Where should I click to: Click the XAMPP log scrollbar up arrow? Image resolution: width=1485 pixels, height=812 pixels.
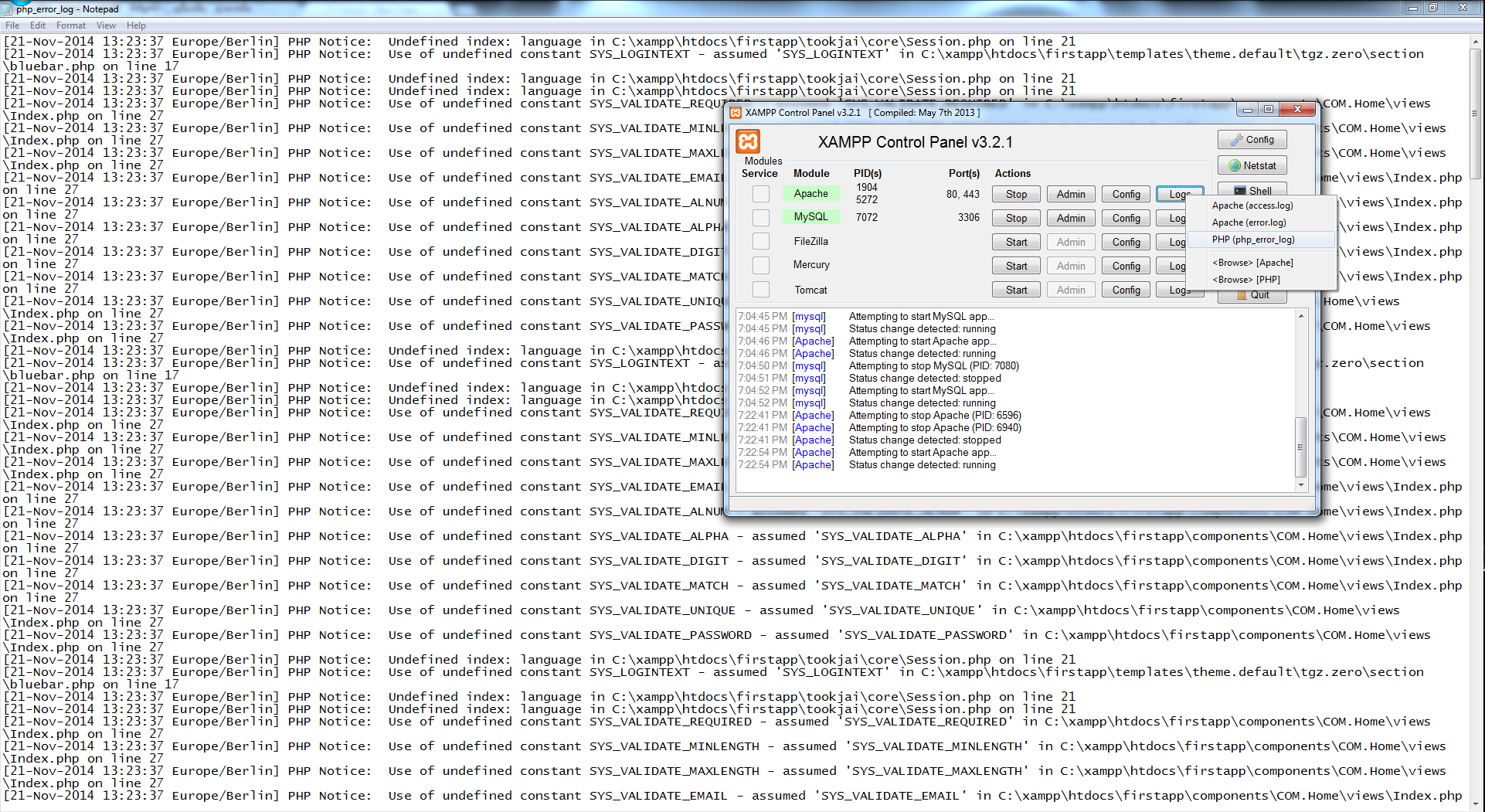point(1301,316)
